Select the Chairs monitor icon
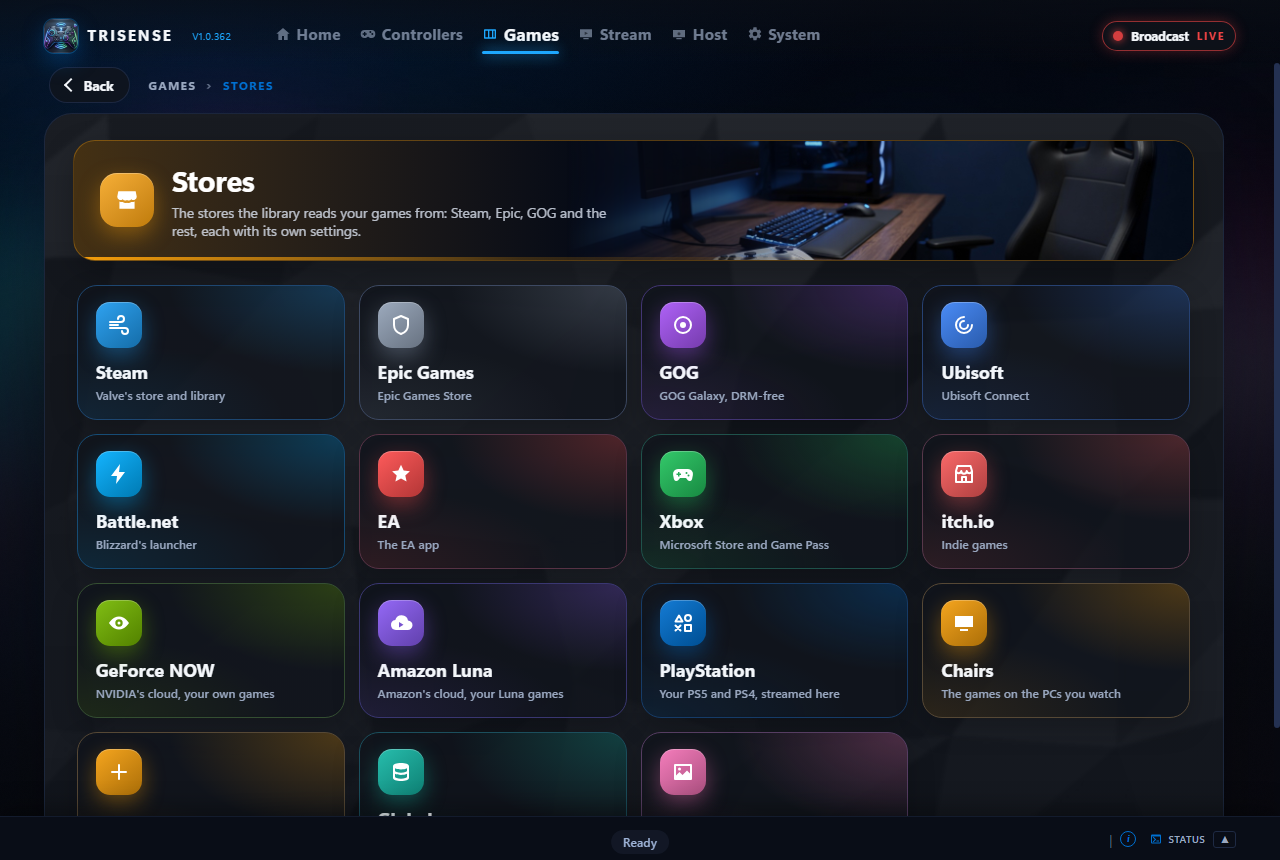The height and width of the screenshot is (860, 1280). coord(964,623)
